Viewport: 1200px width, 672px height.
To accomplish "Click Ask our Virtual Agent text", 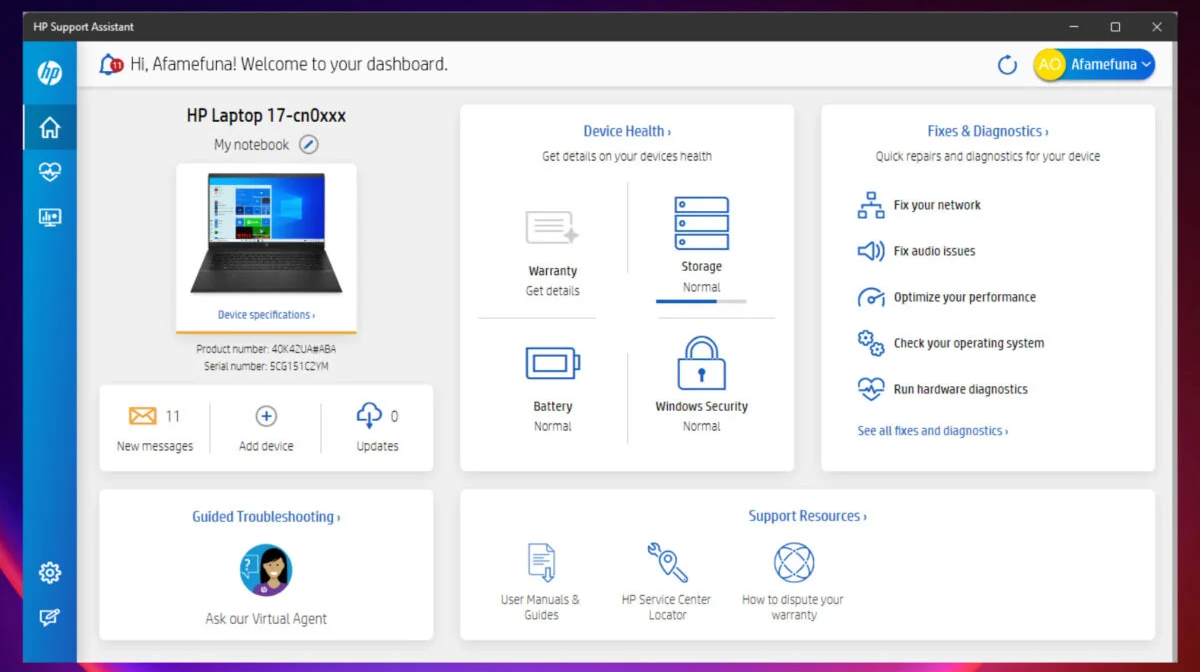I will (x=266, y=618).
